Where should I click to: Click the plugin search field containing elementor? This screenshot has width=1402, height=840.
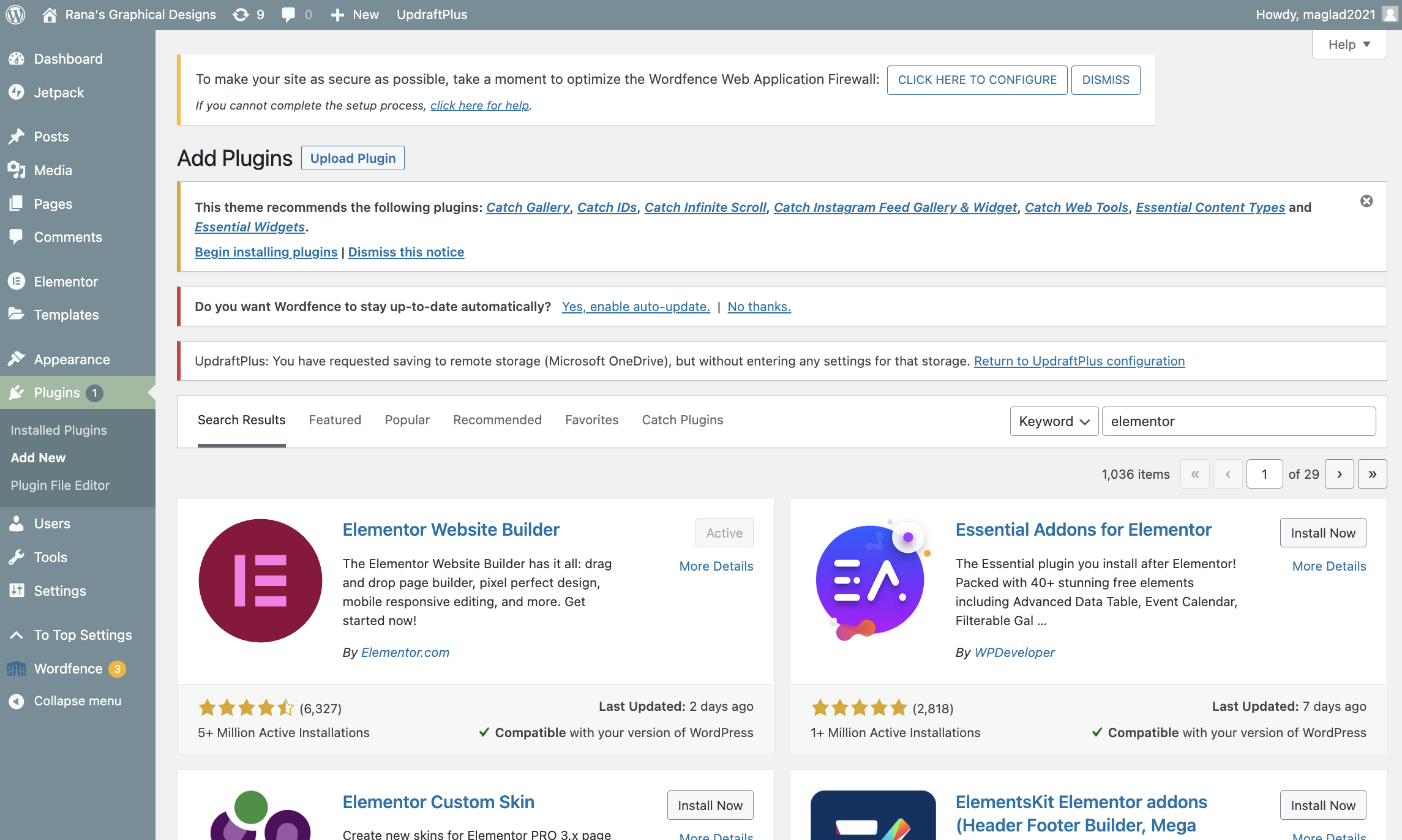point(1239,421)
